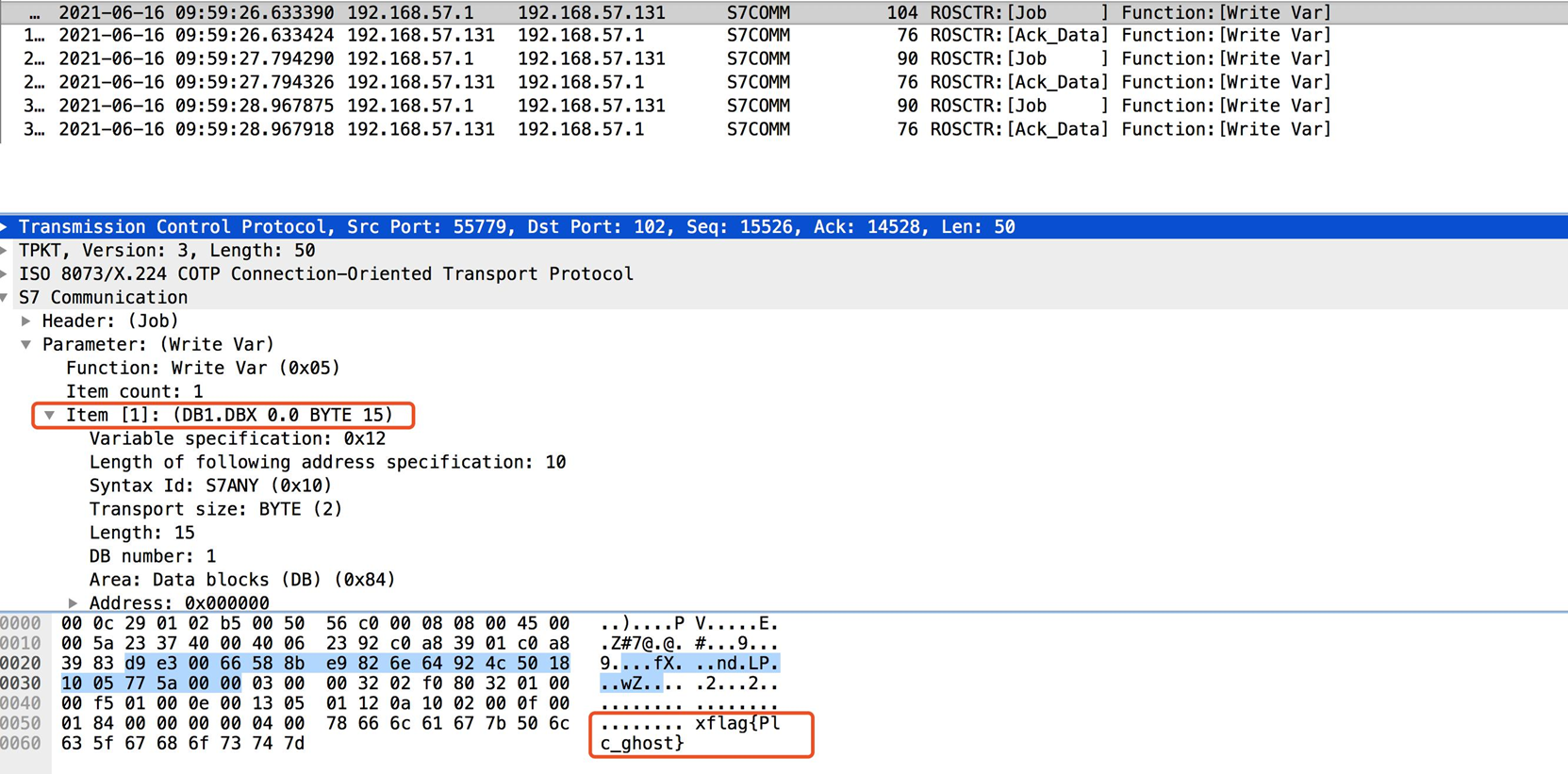Click hex offset row 0050
Screen dimensions: 1568x774
click(x=21, y=724)
